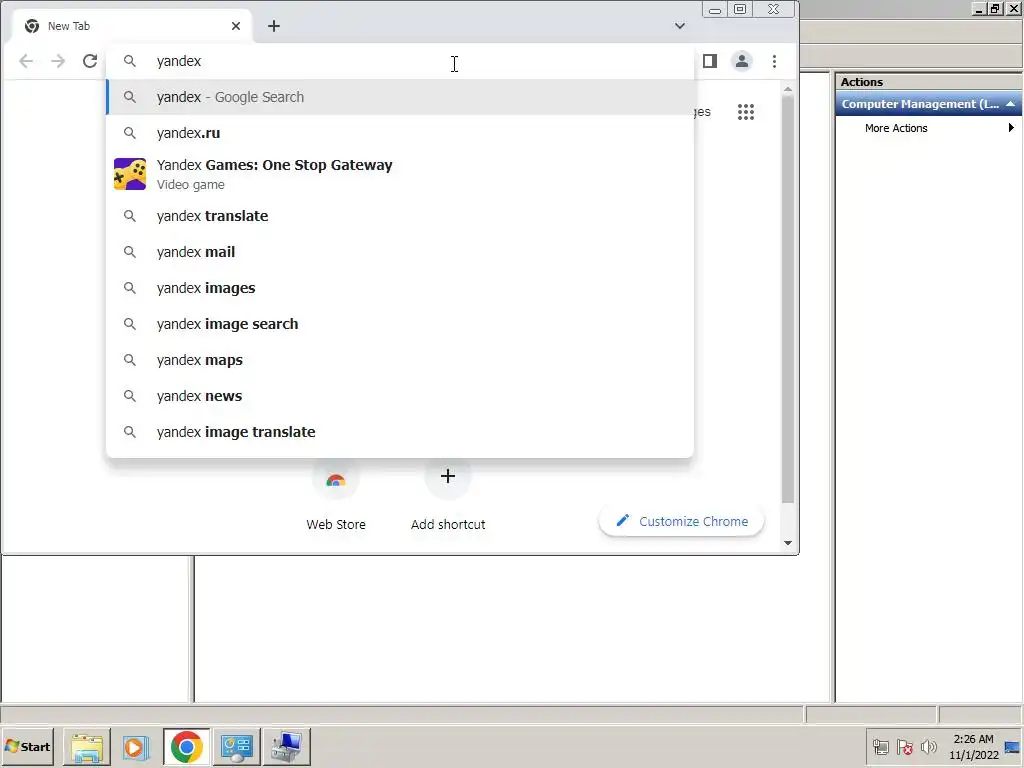Collapse Computer Management actions section
This screenshot has width=1024, height=768.
pos(1010,104)
